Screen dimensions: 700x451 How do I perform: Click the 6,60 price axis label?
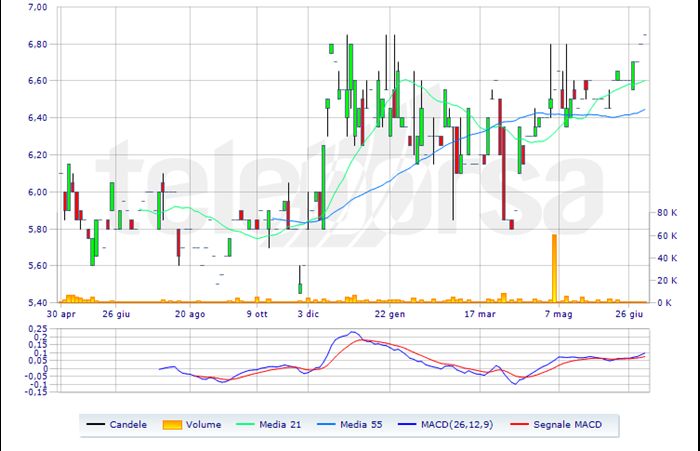[38, 81]
